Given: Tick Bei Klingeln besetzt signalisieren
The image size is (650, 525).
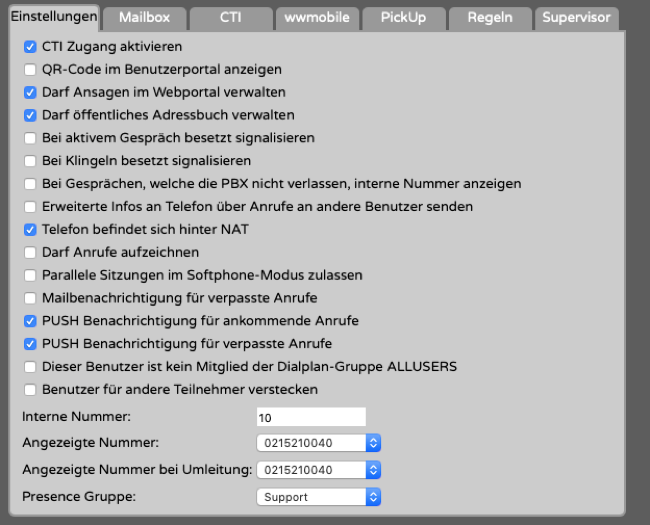Looking at the screenshot, I should pyautogui.click(x=30, y=160).
